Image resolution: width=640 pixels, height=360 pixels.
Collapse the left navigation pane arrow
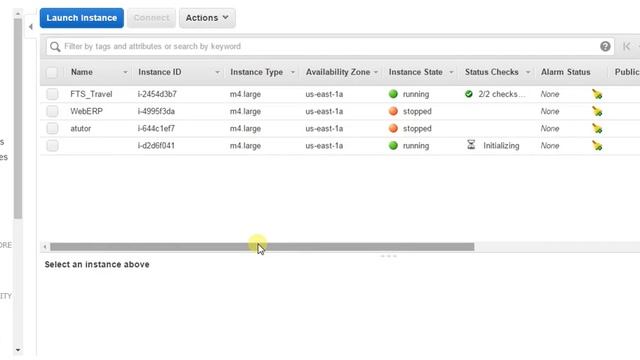(31, 27)
